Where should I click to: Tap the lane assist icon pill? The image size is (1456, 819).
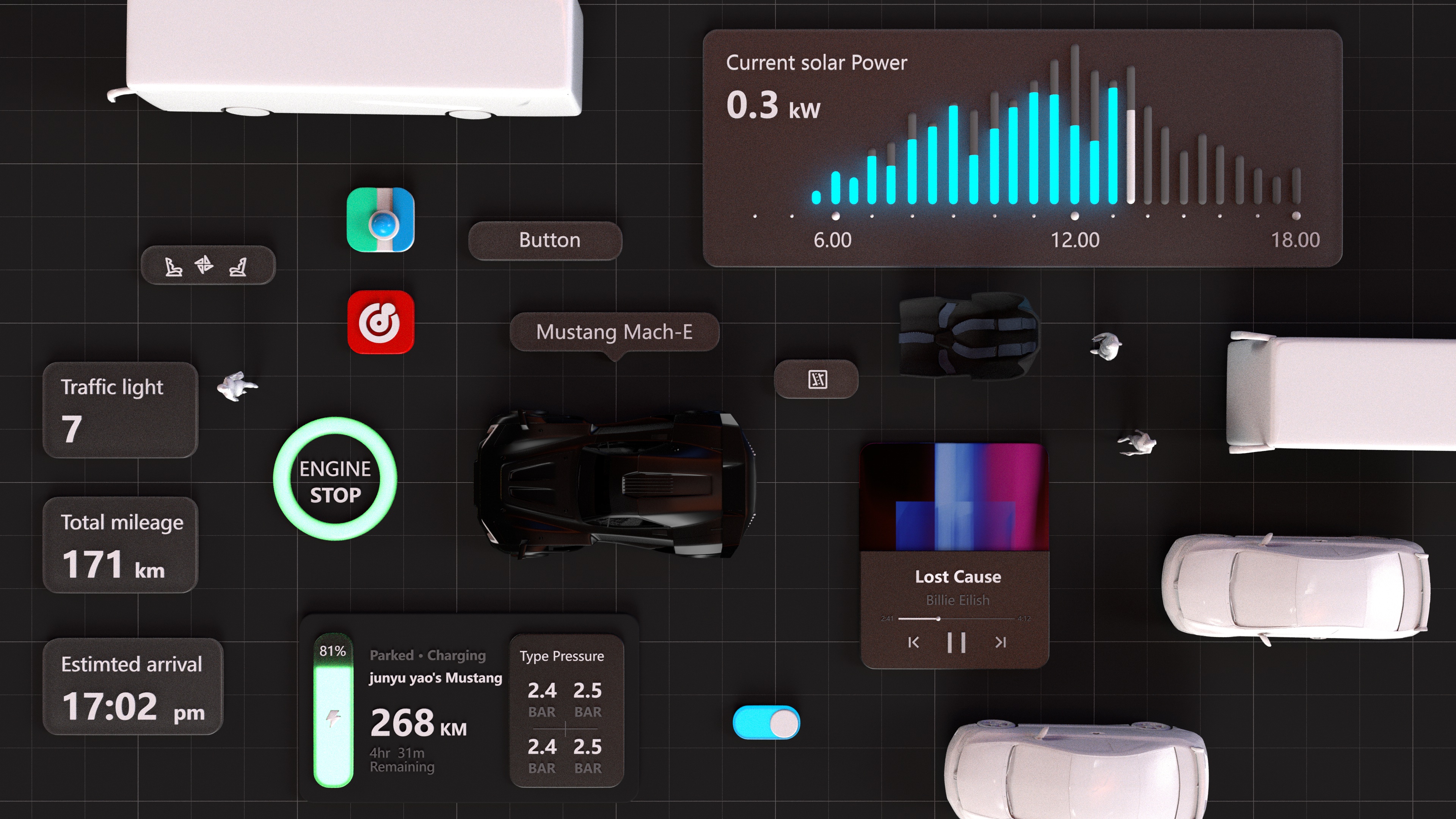point(816,379)
